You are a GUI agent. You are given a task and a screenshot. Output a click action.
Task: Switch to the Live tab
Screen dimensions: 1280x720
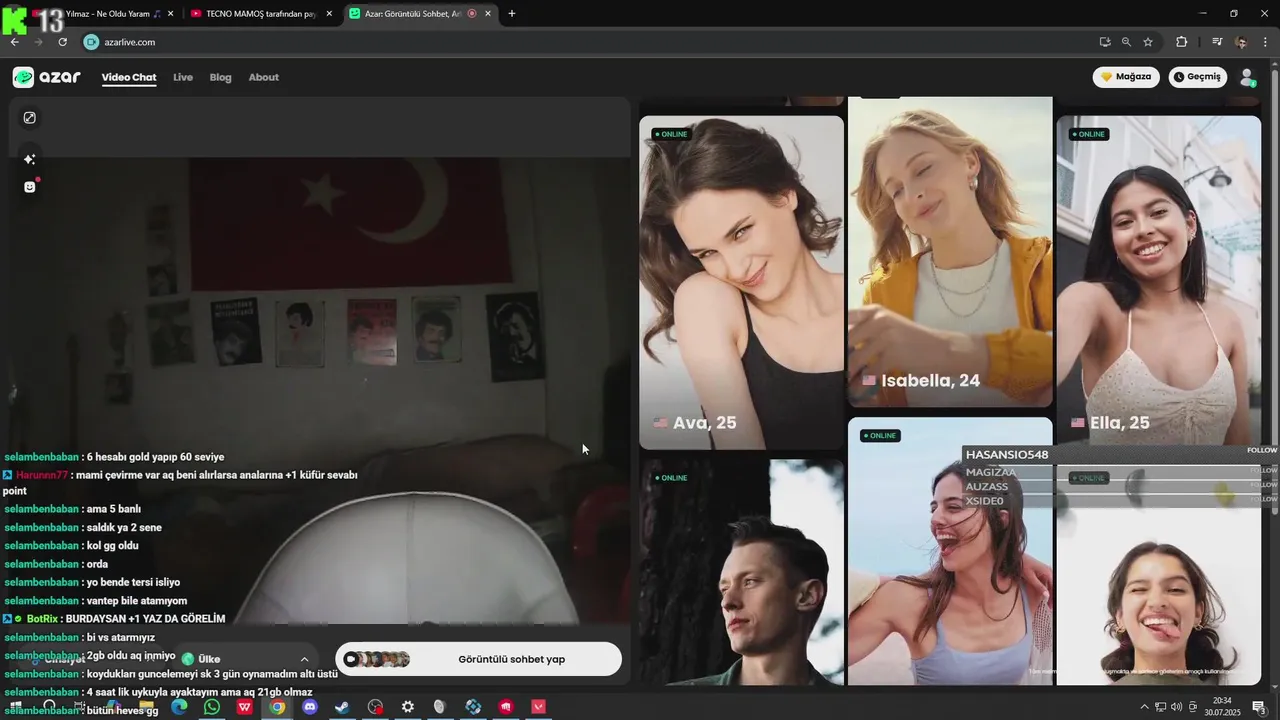coord(183,77)
